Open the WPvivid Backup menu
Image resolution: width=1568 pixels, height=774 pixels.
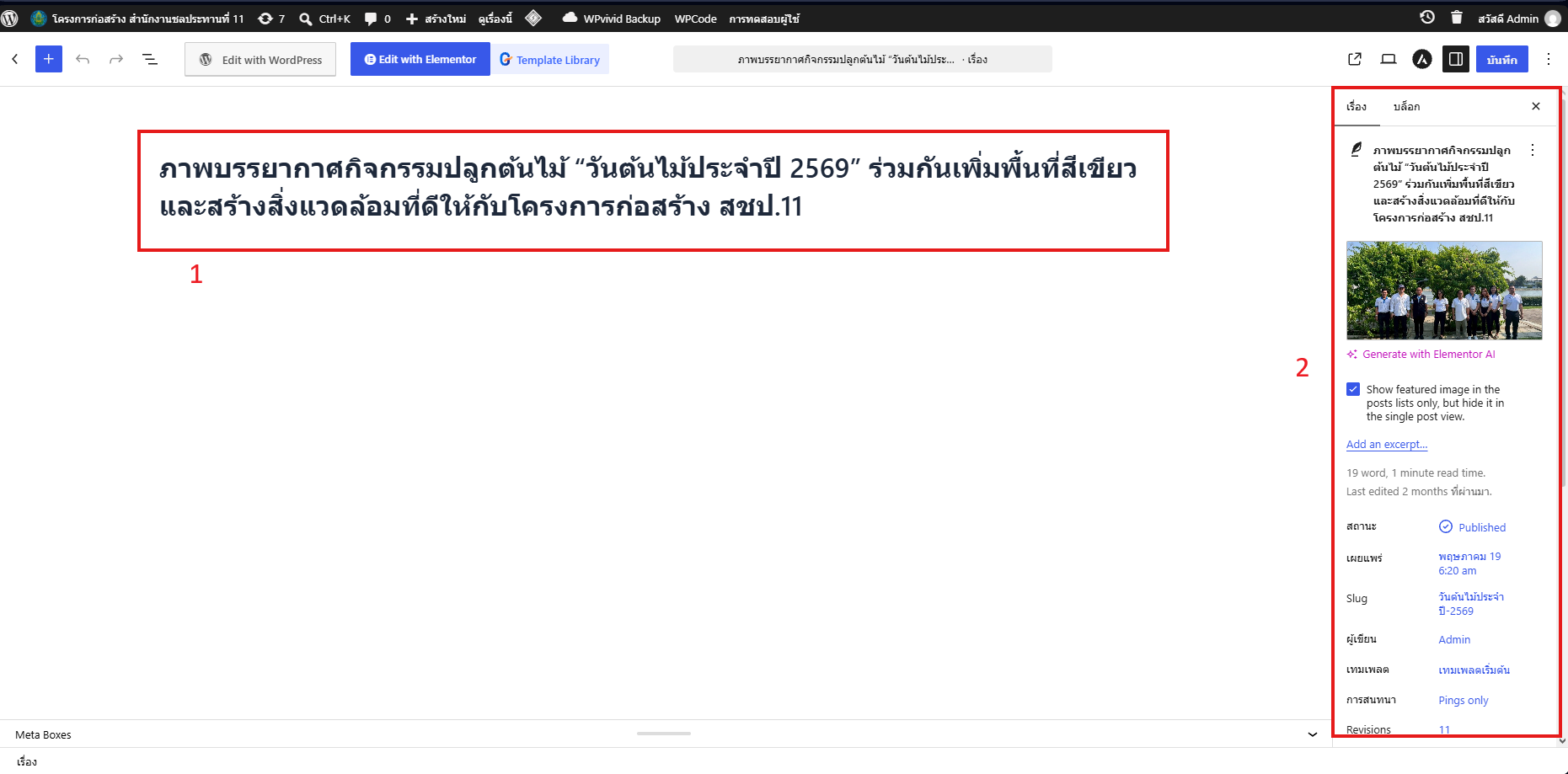[611, 18]
